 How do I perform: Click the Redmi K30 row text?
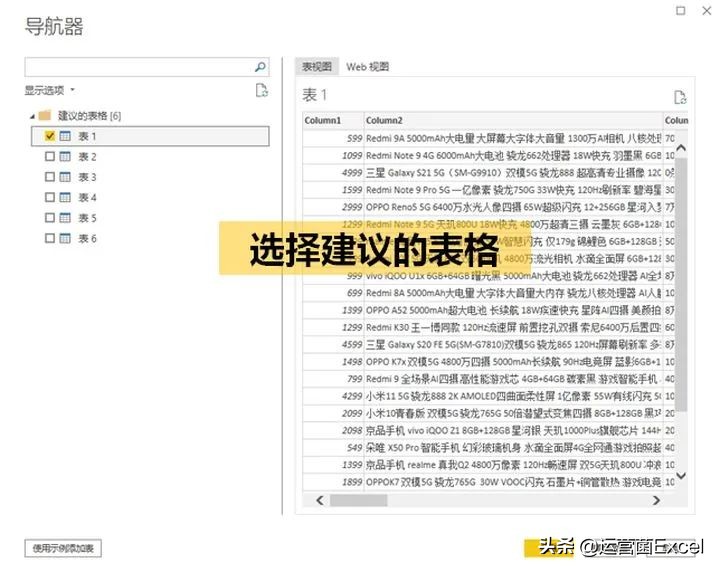513,327
